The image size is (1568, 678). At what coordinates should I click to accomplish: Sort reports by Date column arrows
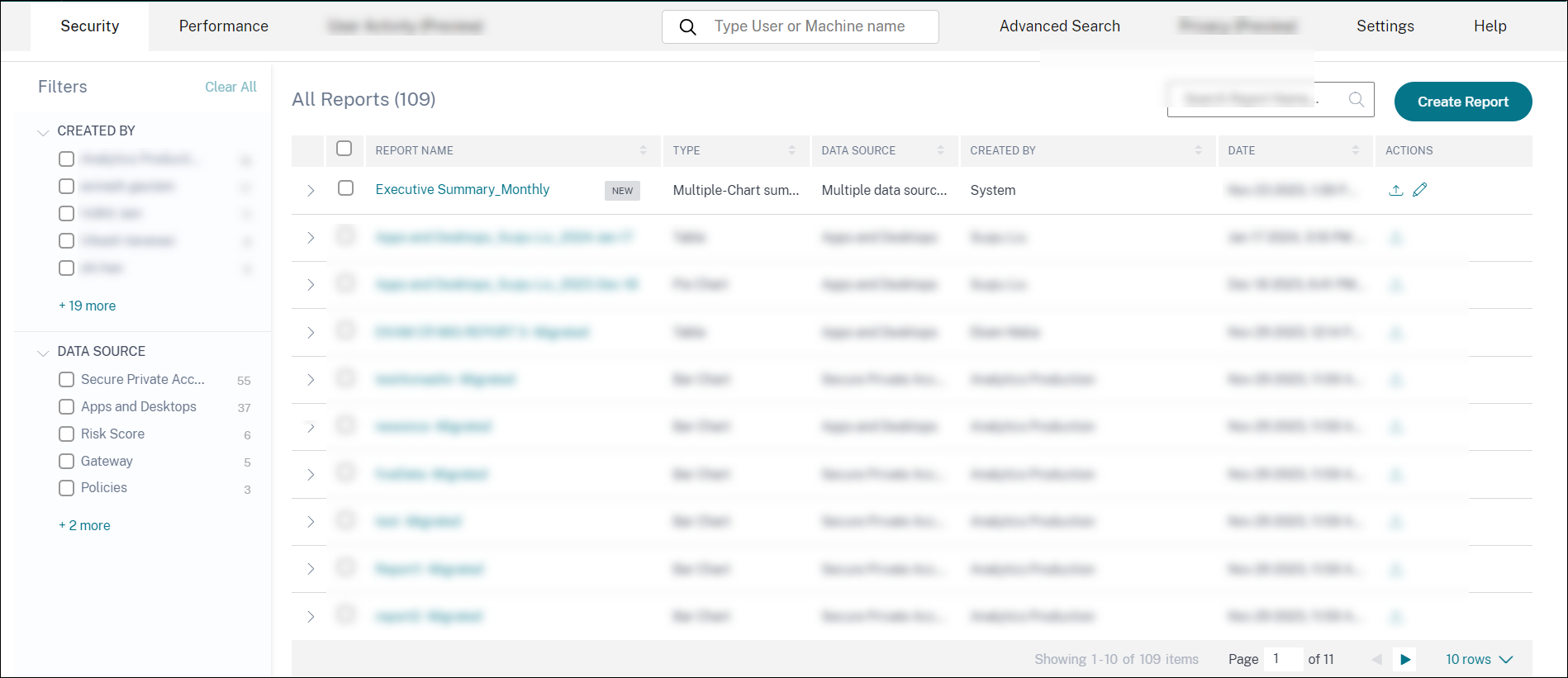pos(1355,150)
